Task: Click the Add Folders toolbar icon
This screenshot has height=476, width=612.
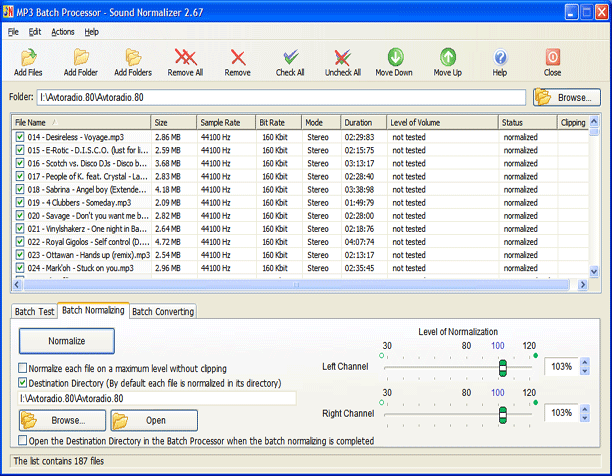Action: click(x=133, y=62)
